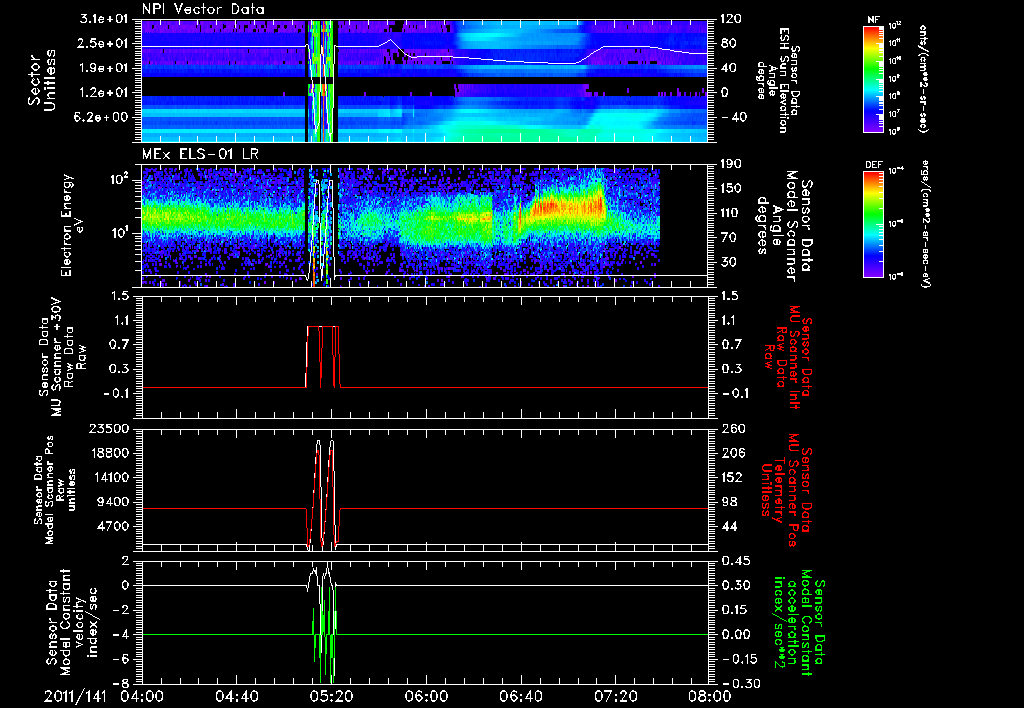Click the green acceleration spikes in bottom plot
This screenshot has height=708, width=1024.
324,643
